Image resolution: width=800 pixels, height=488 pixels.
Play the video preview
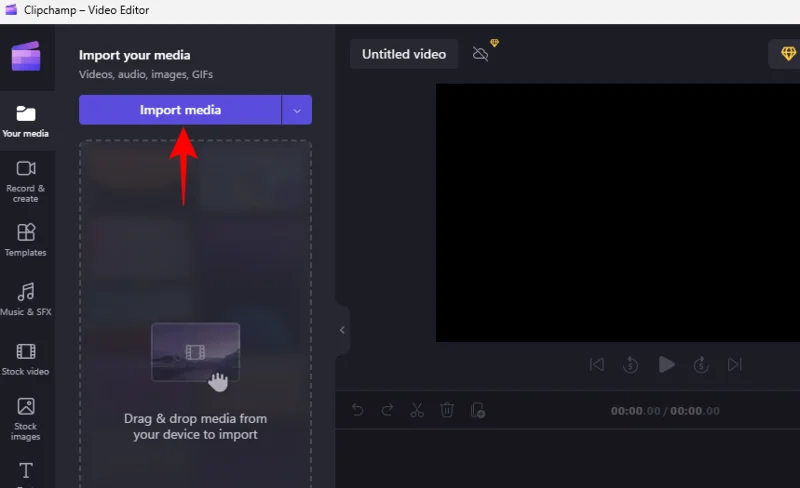point(666,364)
